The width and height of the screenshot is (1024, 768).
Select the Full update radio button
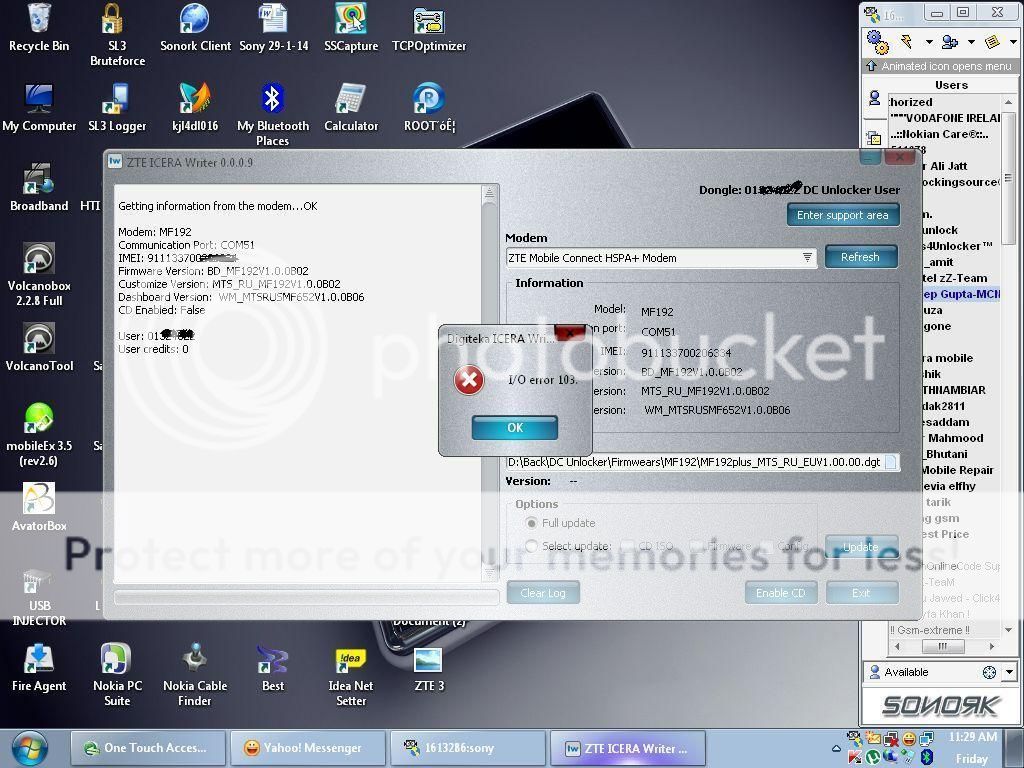(532, 523)
